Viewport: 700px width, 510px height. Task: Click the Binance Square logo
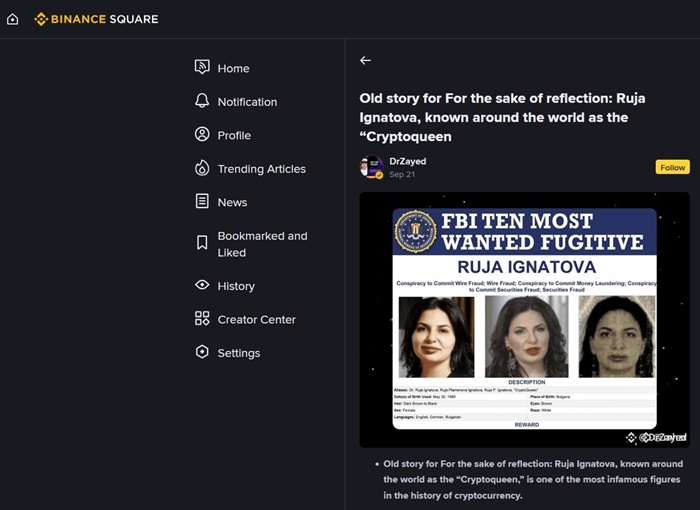(x=96, y=19)
